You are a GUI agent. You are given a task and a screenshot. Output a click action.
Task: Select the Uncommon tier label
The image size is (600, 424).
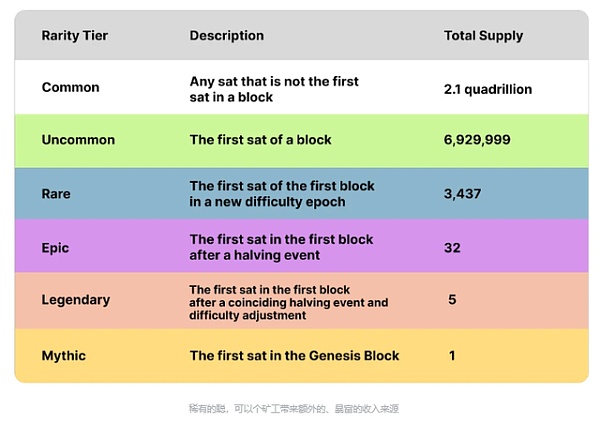click(78, 140)
